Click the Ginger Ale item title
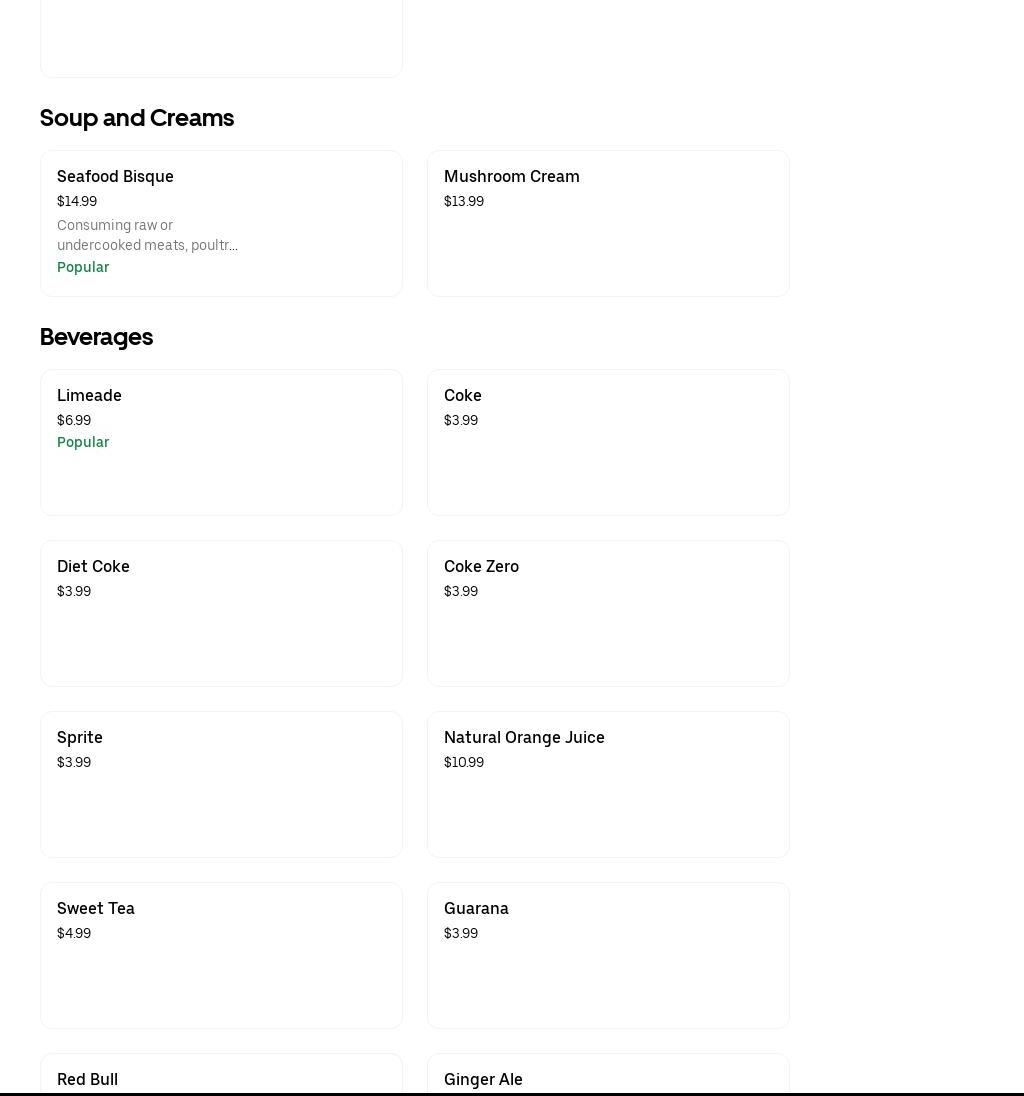1024x1096 pixels. (x=483, y=1079)
